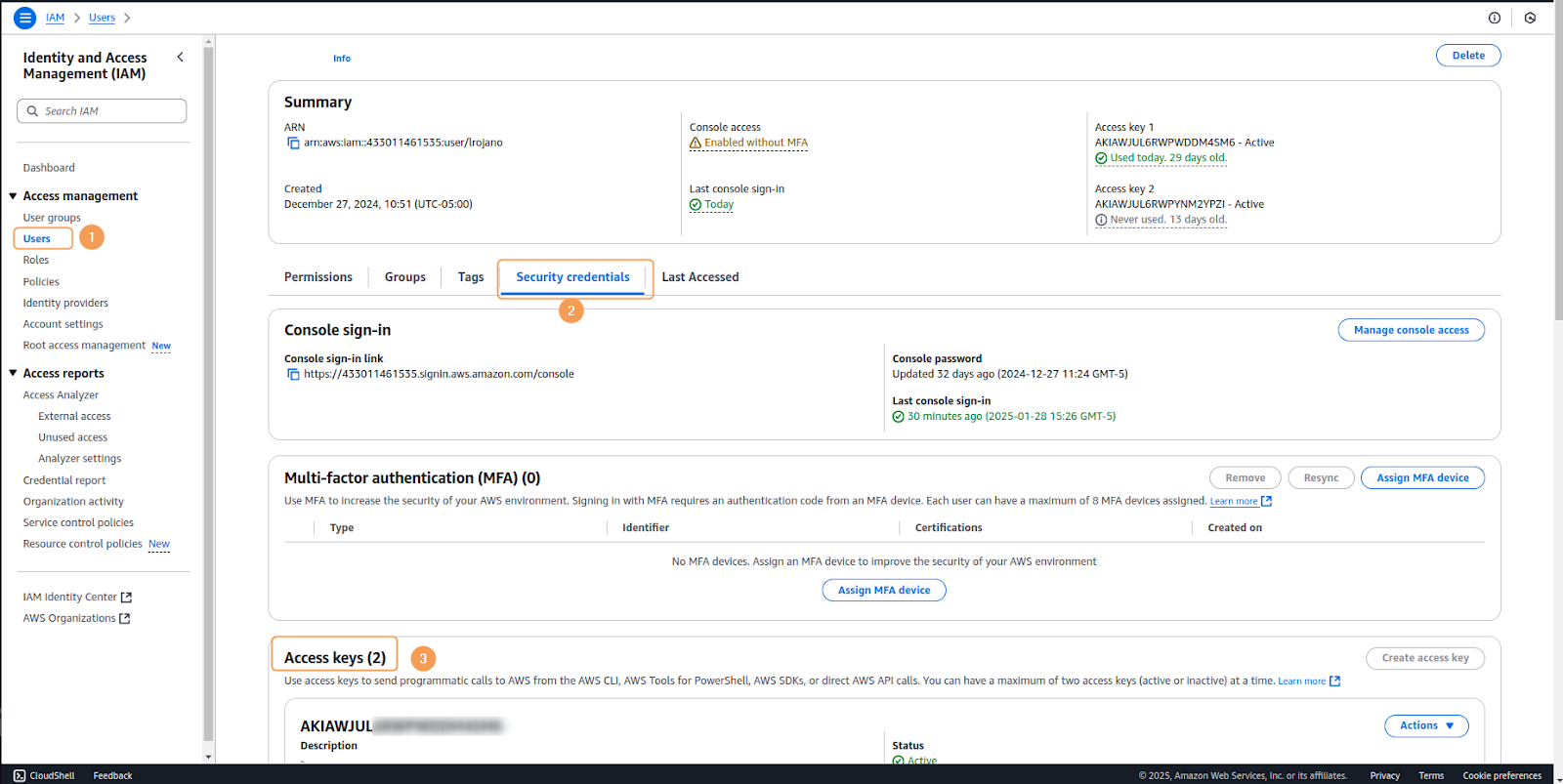Collapse the Access management section

coord(14,196)
